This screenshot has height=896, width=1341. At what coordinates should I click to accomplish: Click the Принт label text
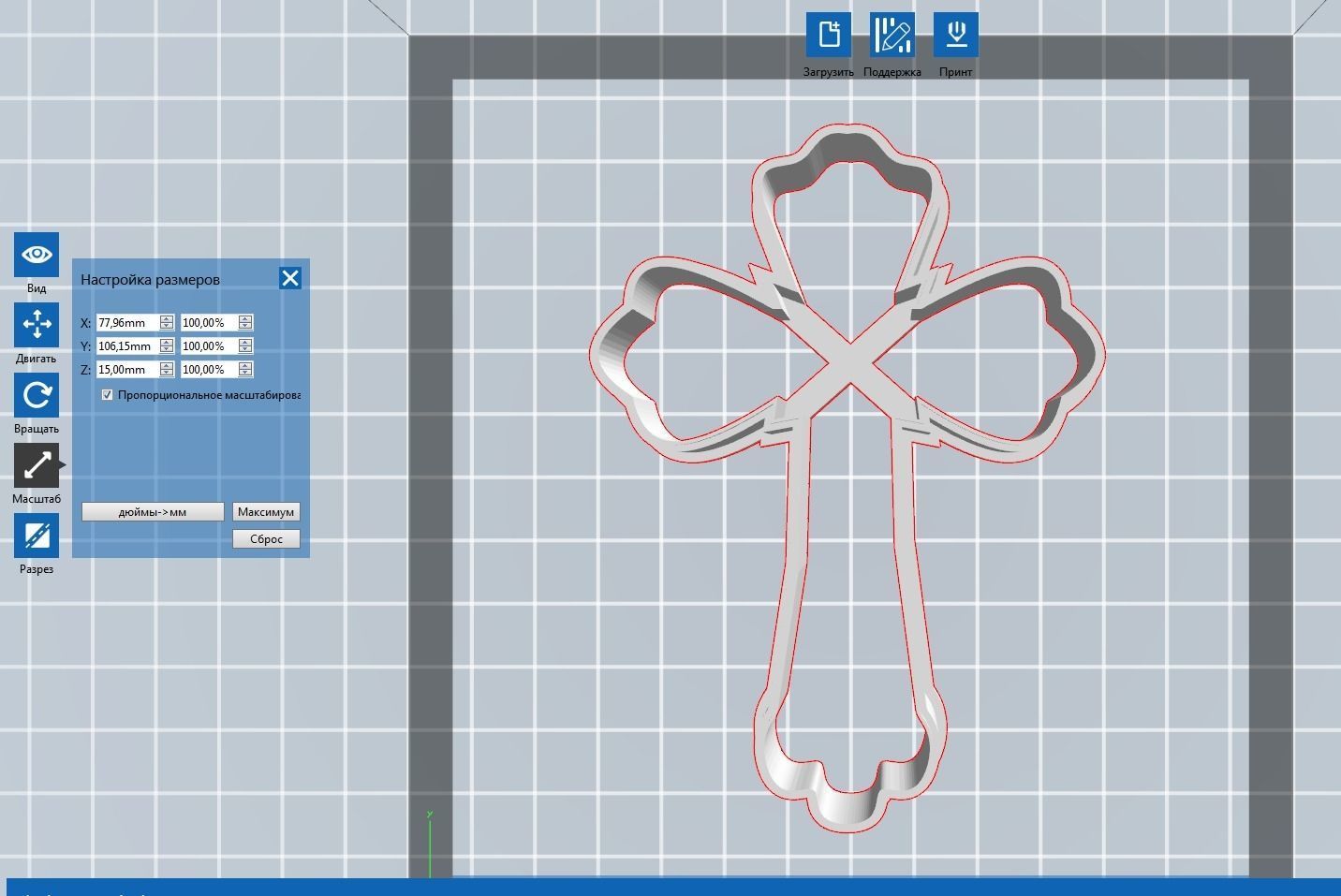point(956,72)
